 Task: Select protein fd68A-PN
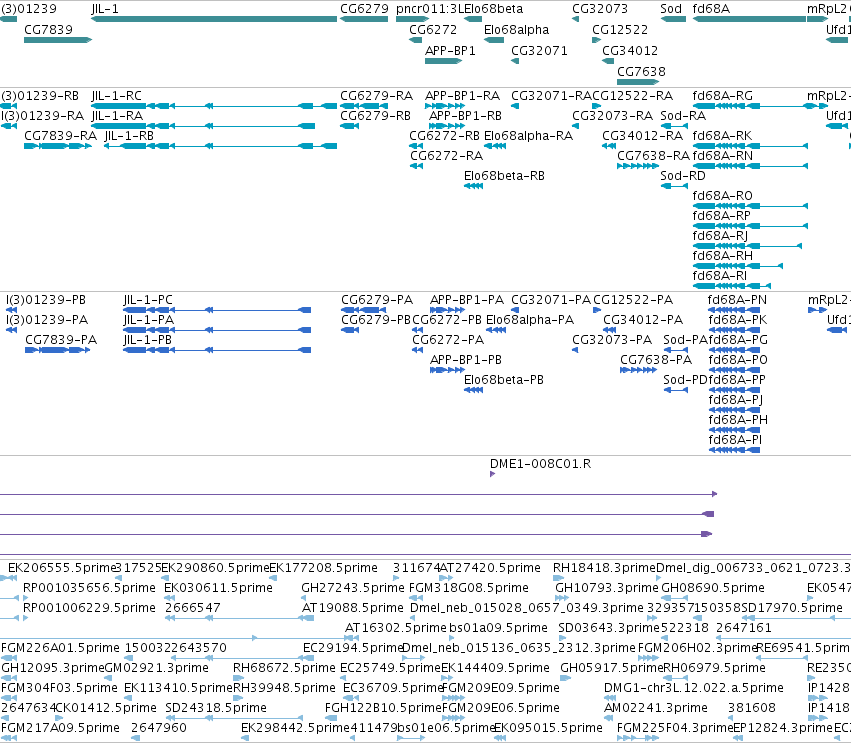pyautogui.click(x=737, y=300)
